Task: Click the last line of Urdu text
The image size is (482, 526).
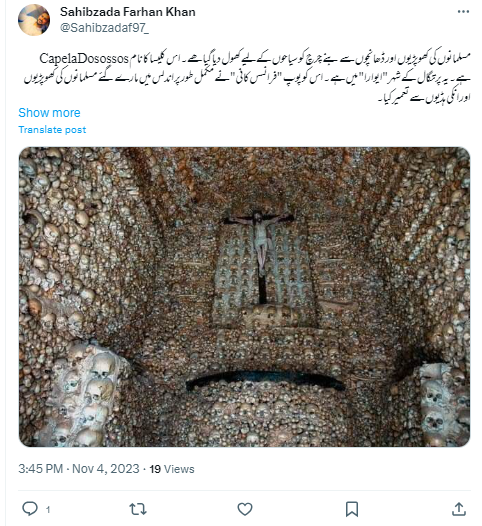Action: (x=425, y=98)
